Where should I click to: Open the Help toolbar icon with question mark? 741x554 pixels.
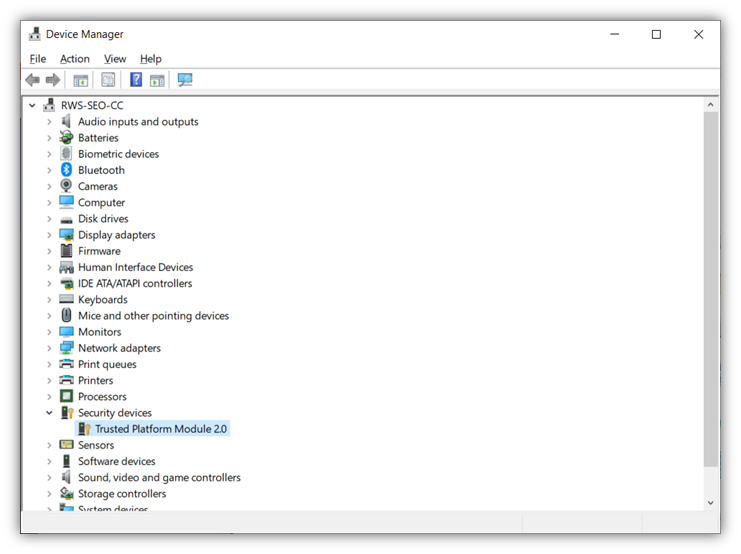tap(136, 79)
